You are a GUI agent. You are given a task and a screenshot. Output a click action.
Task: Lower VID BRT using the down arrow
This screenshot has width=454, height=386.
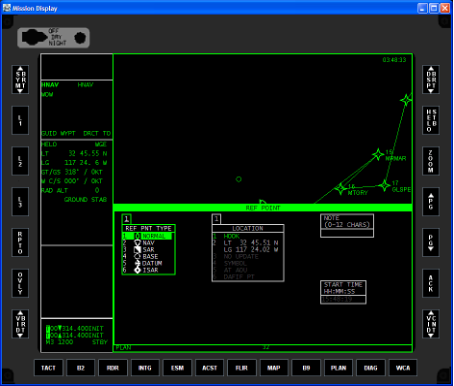(x=20, y=335)
